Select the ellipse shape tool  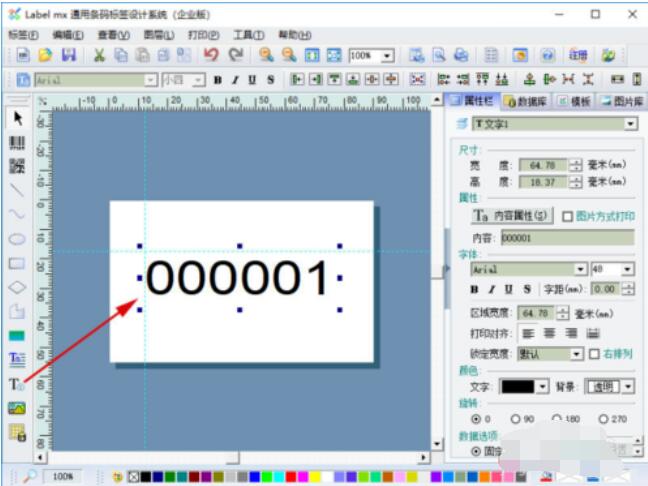[17, 239]
